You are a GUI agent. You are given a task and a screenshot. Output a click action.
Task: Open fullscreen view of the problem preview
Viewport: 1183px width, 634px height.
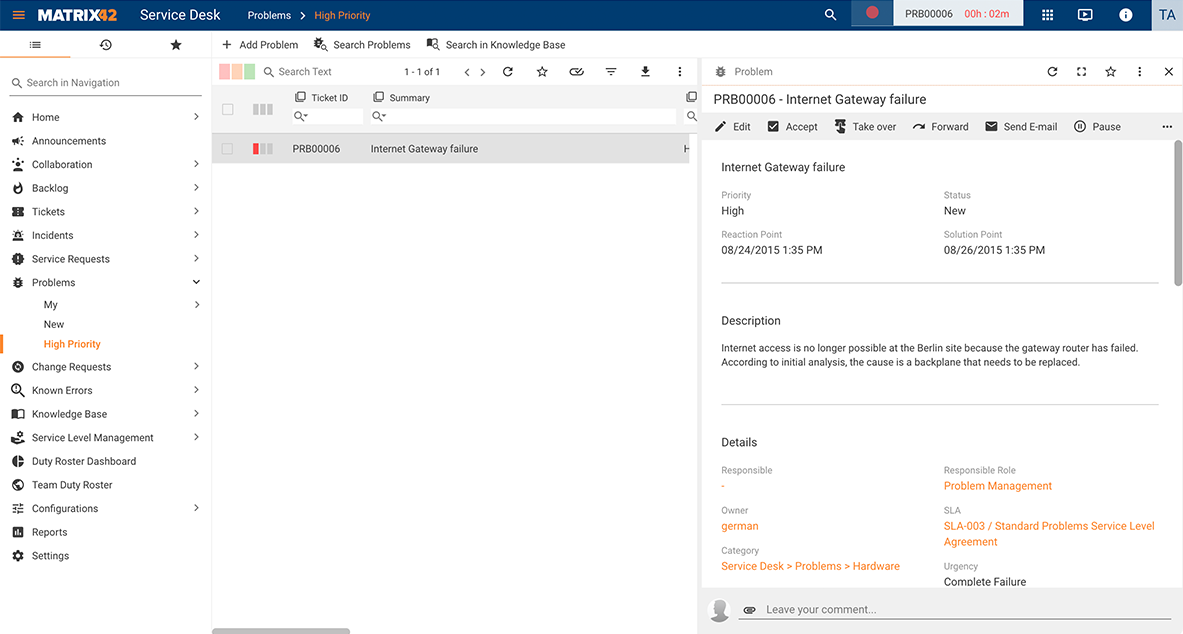pyautogui.click(x=1081, y=71)
